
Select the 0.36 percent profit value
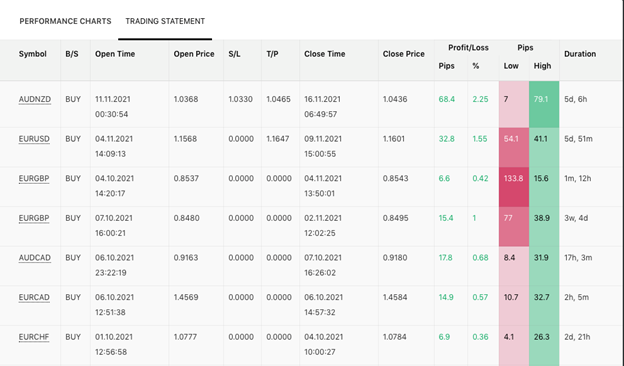(x=480, y=337)
